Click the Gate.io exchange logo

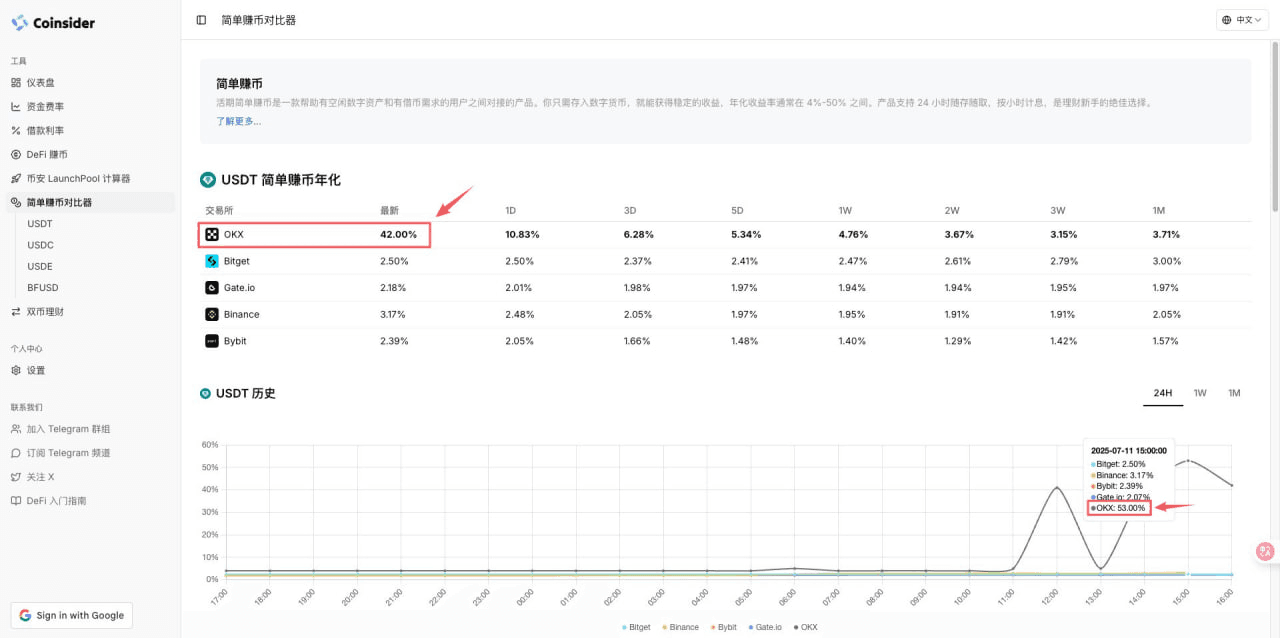point(212,288)
